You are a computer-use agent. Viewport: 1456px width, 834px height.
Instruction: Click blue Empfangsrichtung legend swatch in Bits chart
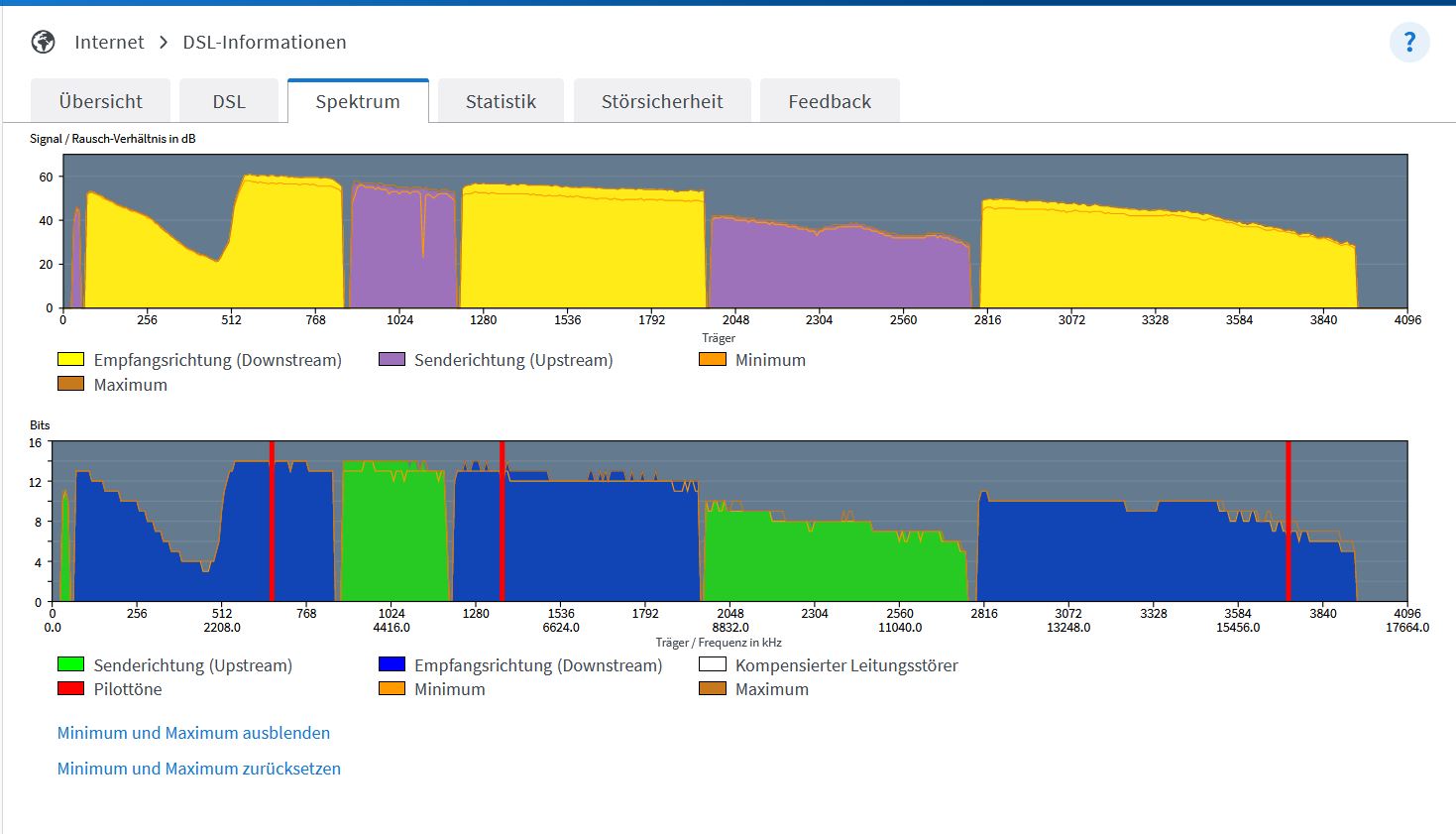click(392, 664)
